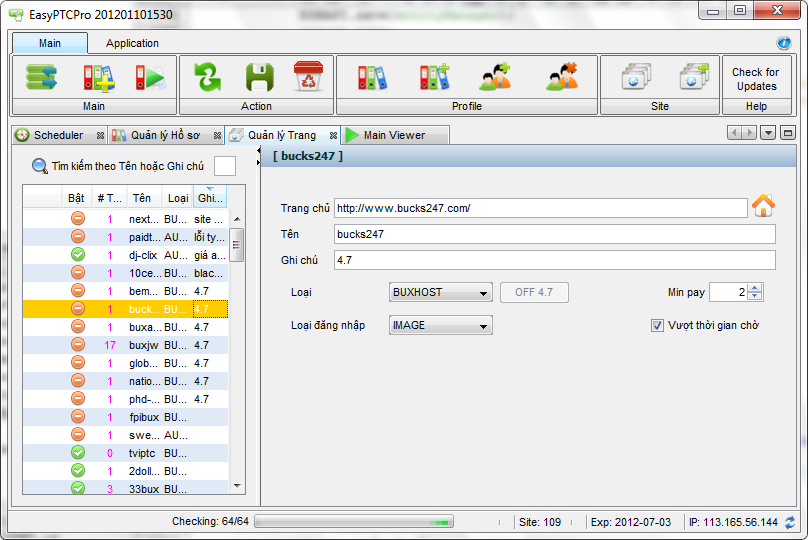Click the stacked site windows icon

[x=636, y=77]
